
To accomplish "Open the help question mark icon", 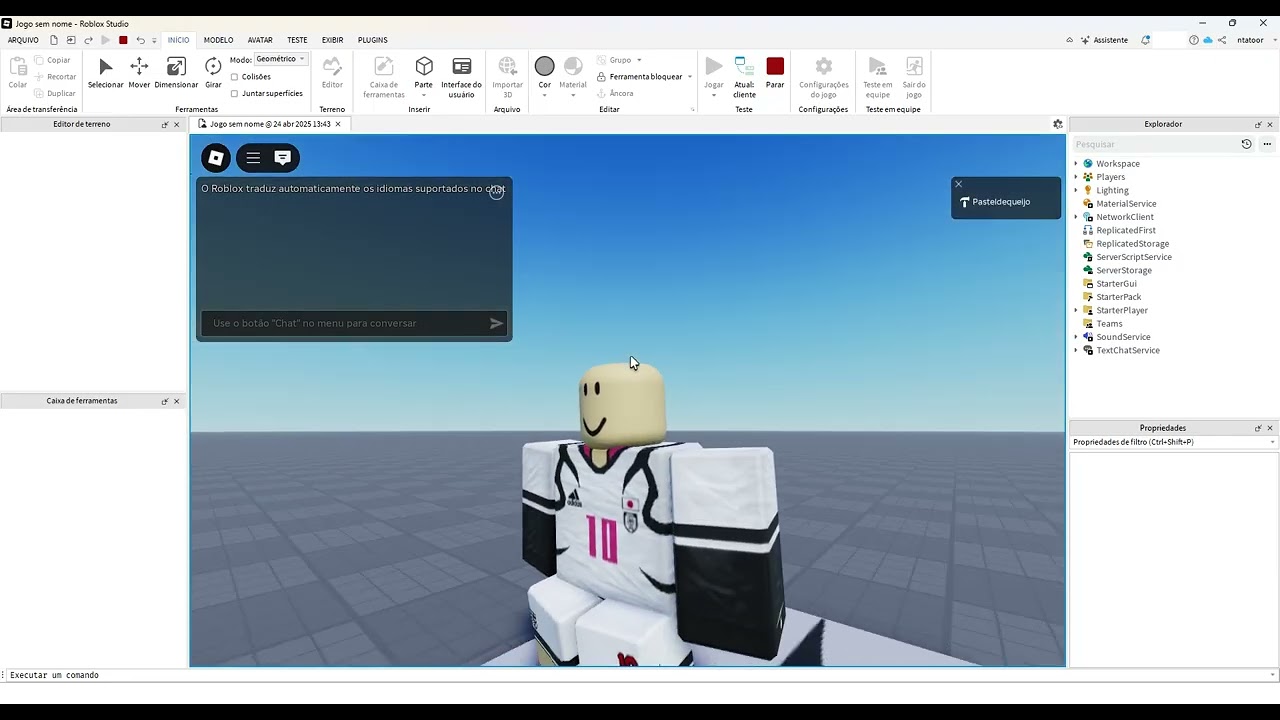I will point(1194,40).
